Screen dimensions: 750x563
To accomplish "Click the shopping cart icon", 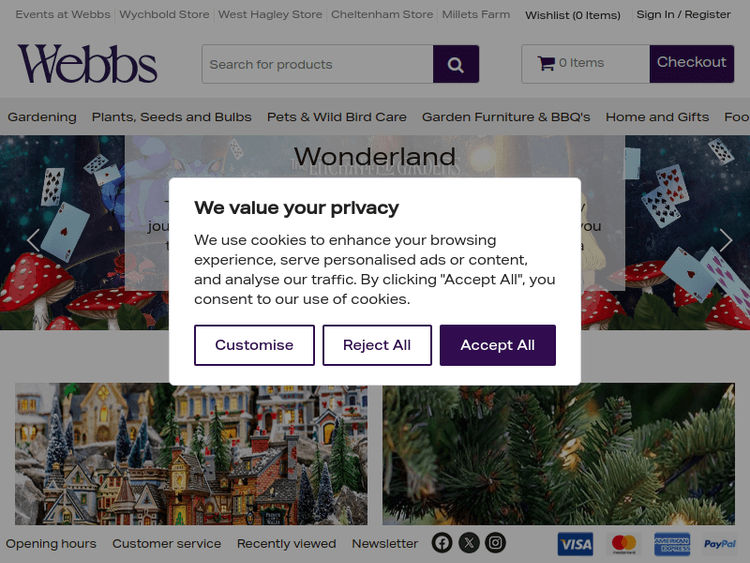I will coord(546,63).
